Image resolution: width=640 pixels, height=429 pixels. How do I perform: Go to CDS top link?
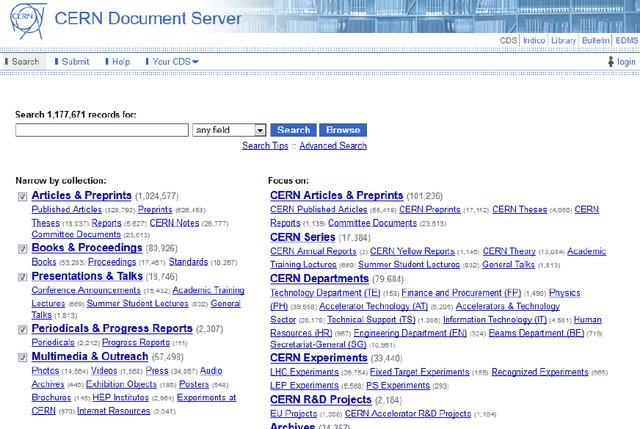pos(508,40)
